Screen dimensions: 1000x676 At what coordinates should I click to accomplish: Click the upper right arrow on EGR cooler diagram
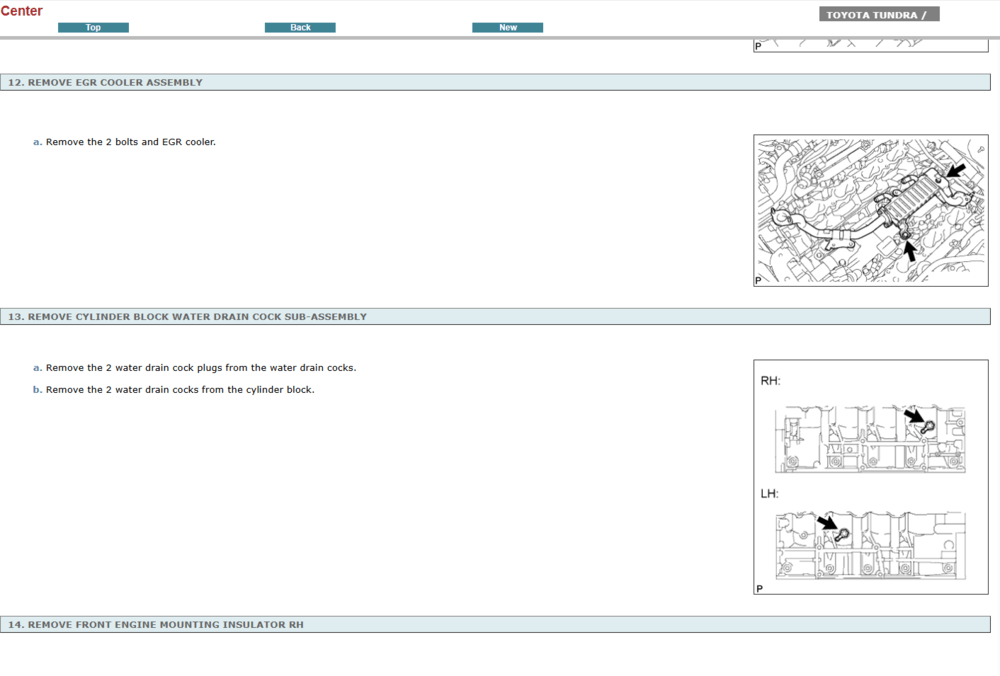pos(956,171)
